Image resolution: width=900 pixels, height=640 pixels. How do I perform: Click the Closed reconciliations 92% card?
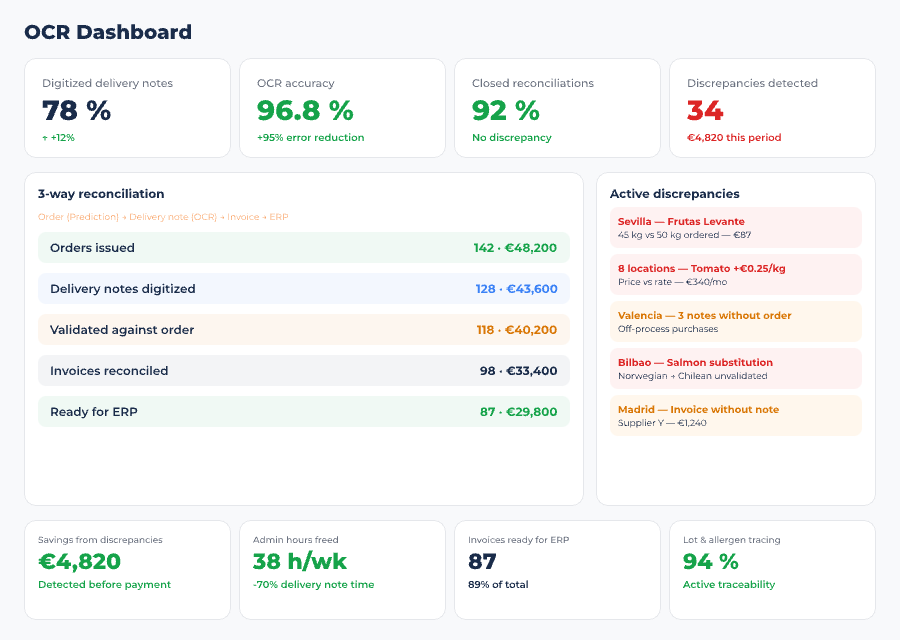coord(557,107)
